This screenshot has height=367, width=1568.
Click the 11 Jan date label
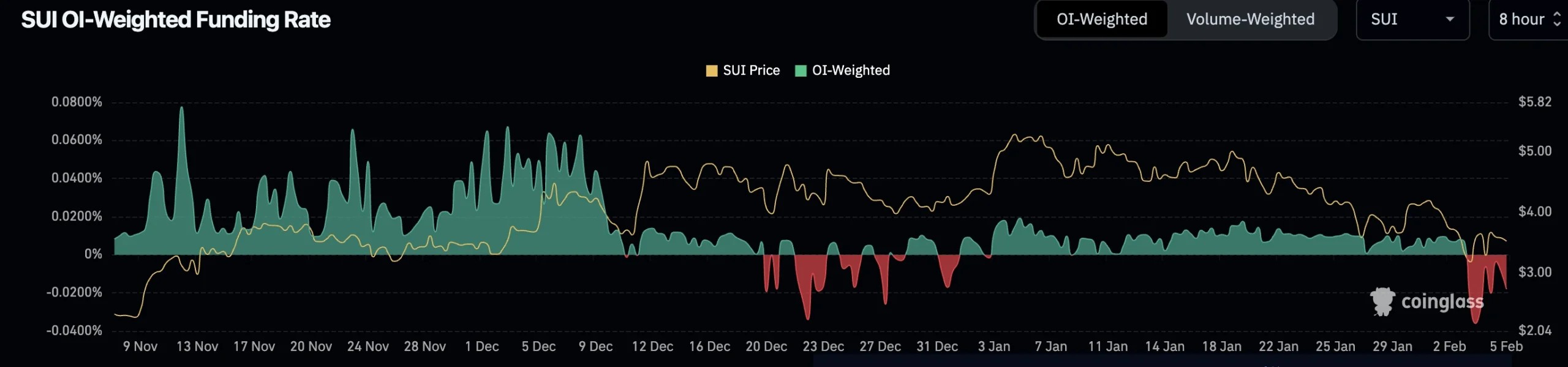tap(1108, 347)
